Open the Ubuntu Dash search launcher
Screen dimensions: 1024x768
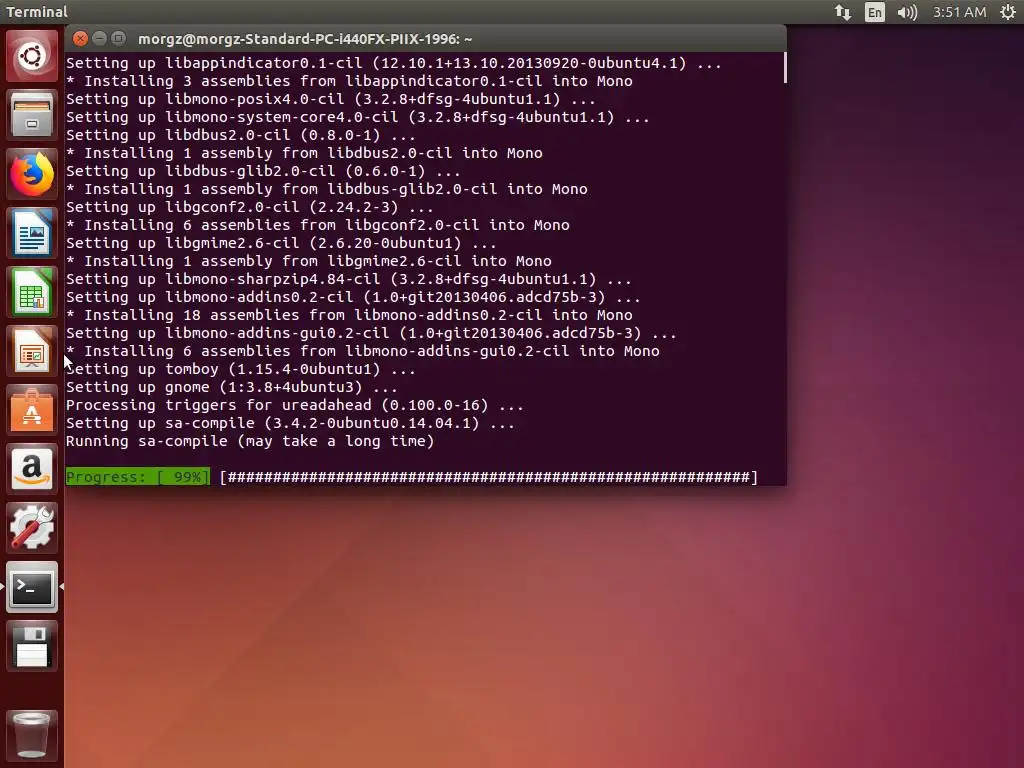click(x=31, y=56)
